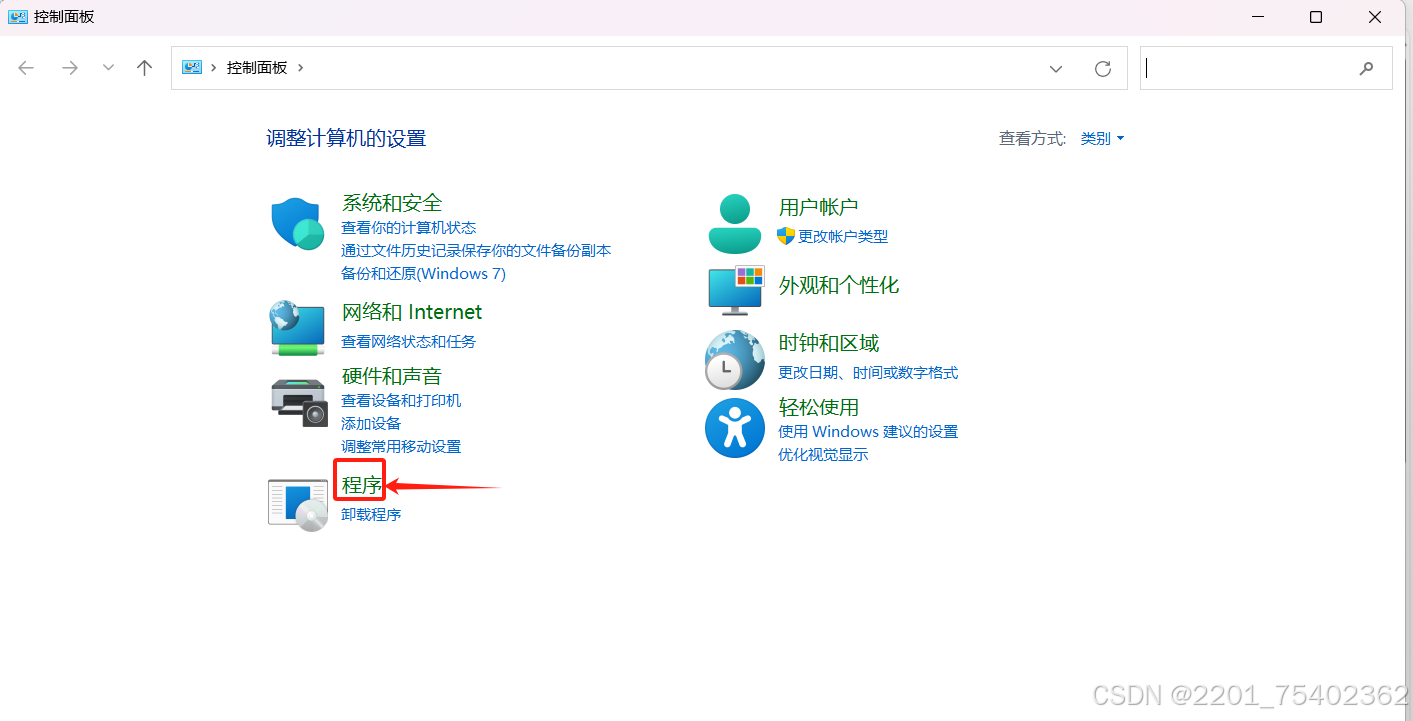The image size is (1413, 721).
Task: Click the Control Panel title bar icon
Action: click(x=18, y=17)
